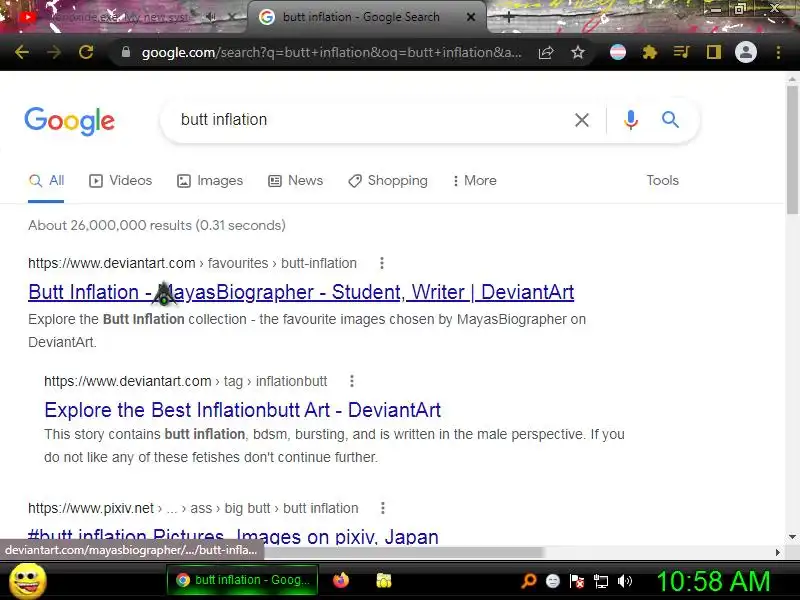Open the Chrome profile avatar

[x=745, y=52]
